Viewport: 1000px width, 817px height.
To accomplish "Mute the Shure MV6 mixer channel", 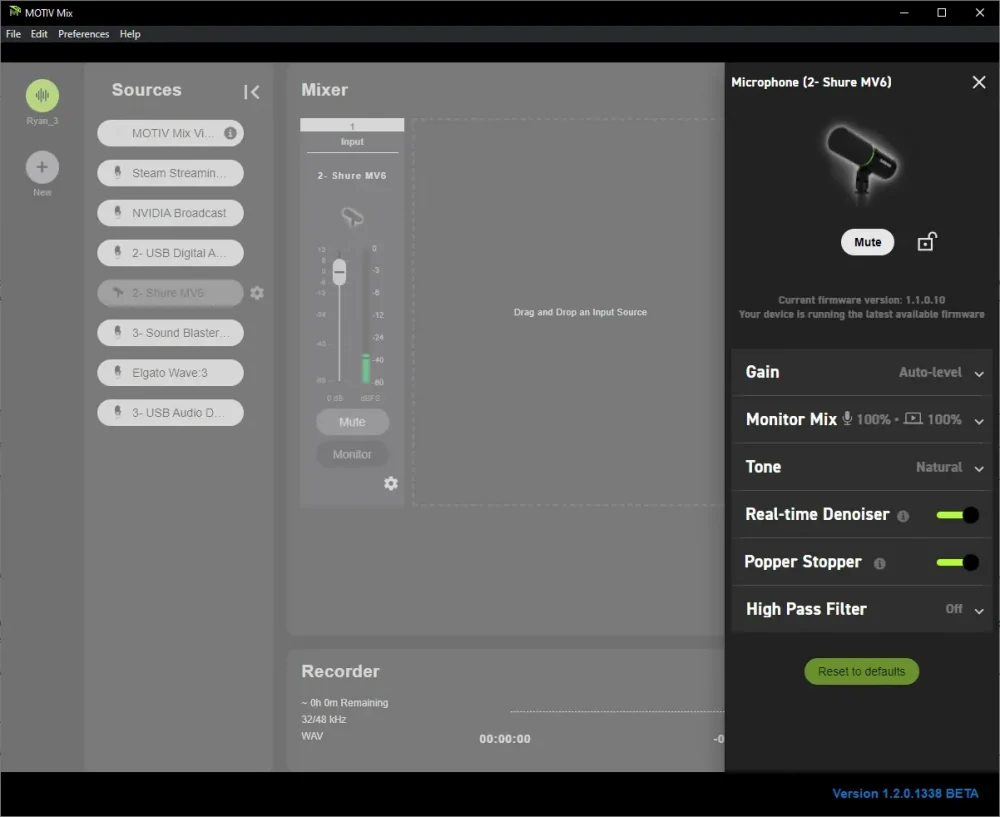I will coord(352,422).
